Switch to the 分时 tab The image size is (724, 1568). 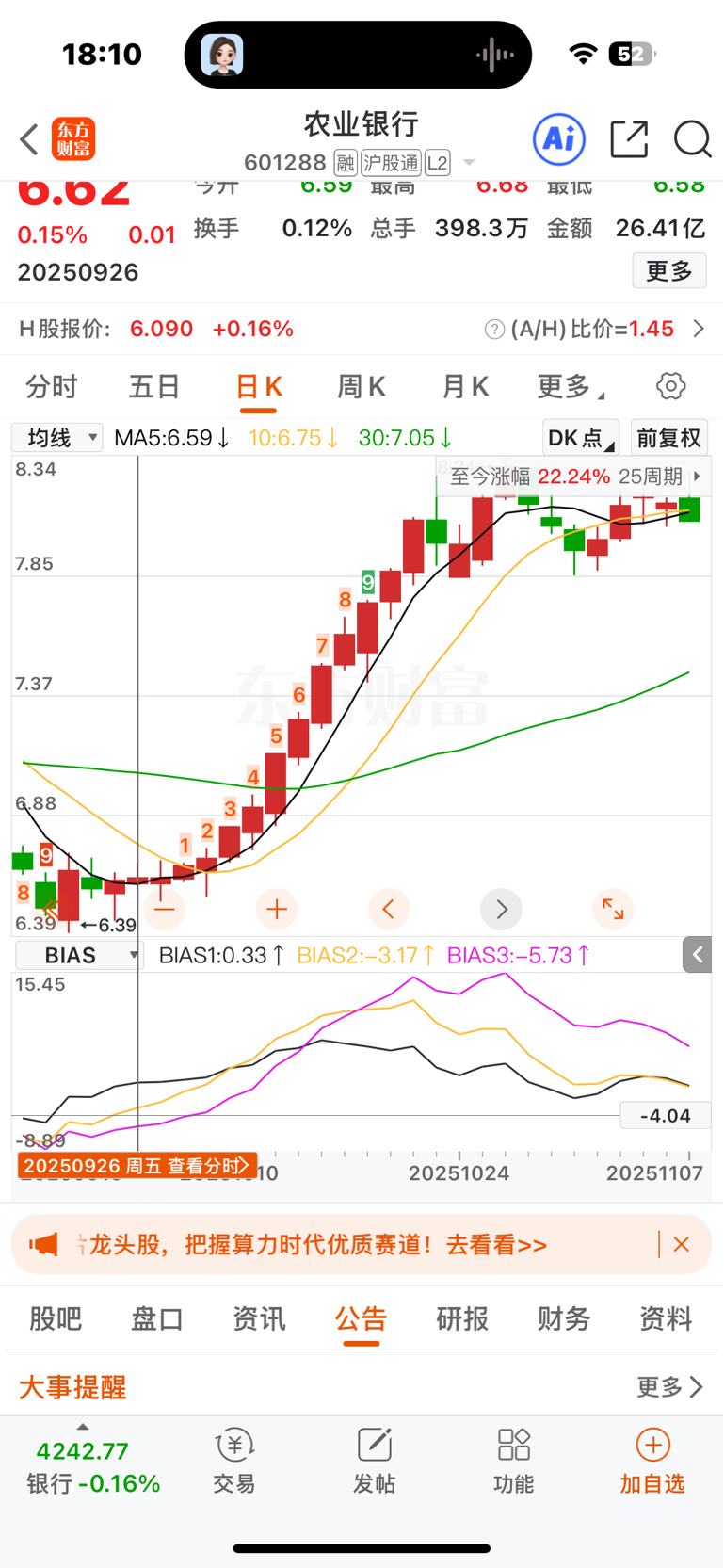[x=52, y=386]
